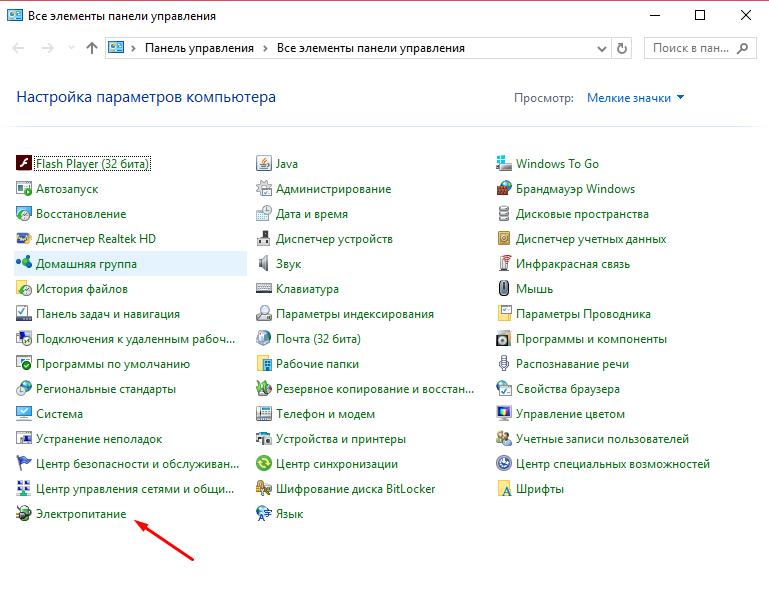Click the Электропитание power icon

coord(25,514)
